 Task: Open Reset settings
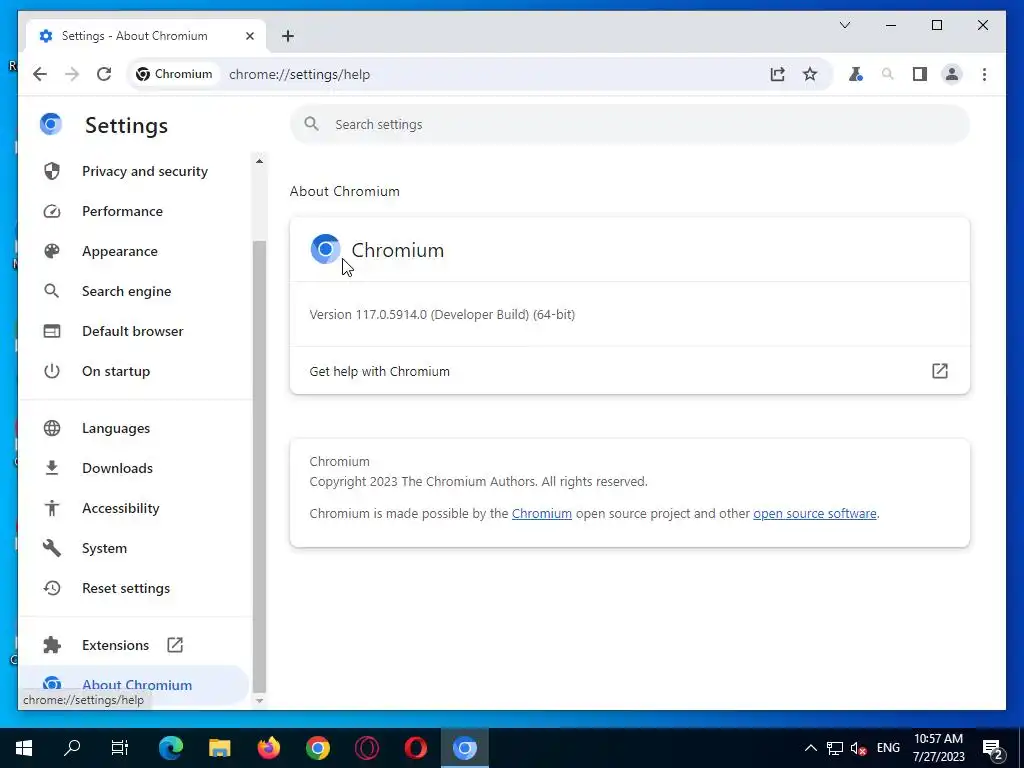point(135,588)
